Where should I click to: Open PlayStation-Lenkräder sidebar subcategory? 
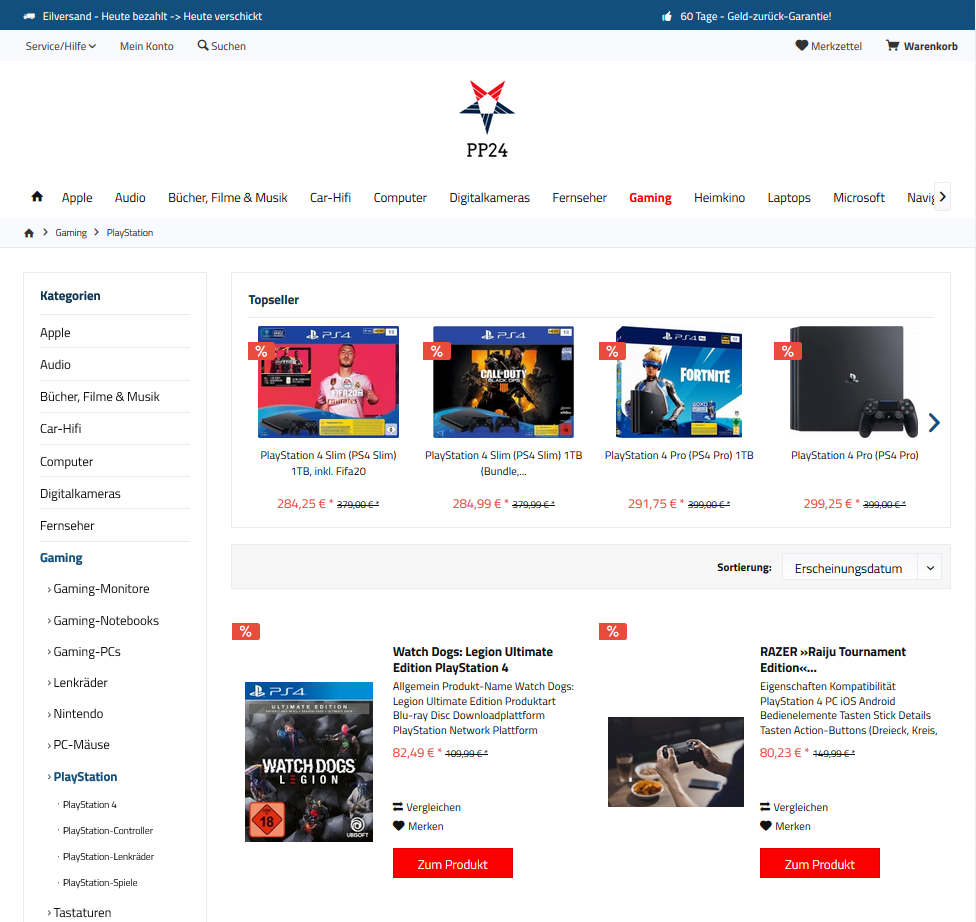tap(108, 857)
